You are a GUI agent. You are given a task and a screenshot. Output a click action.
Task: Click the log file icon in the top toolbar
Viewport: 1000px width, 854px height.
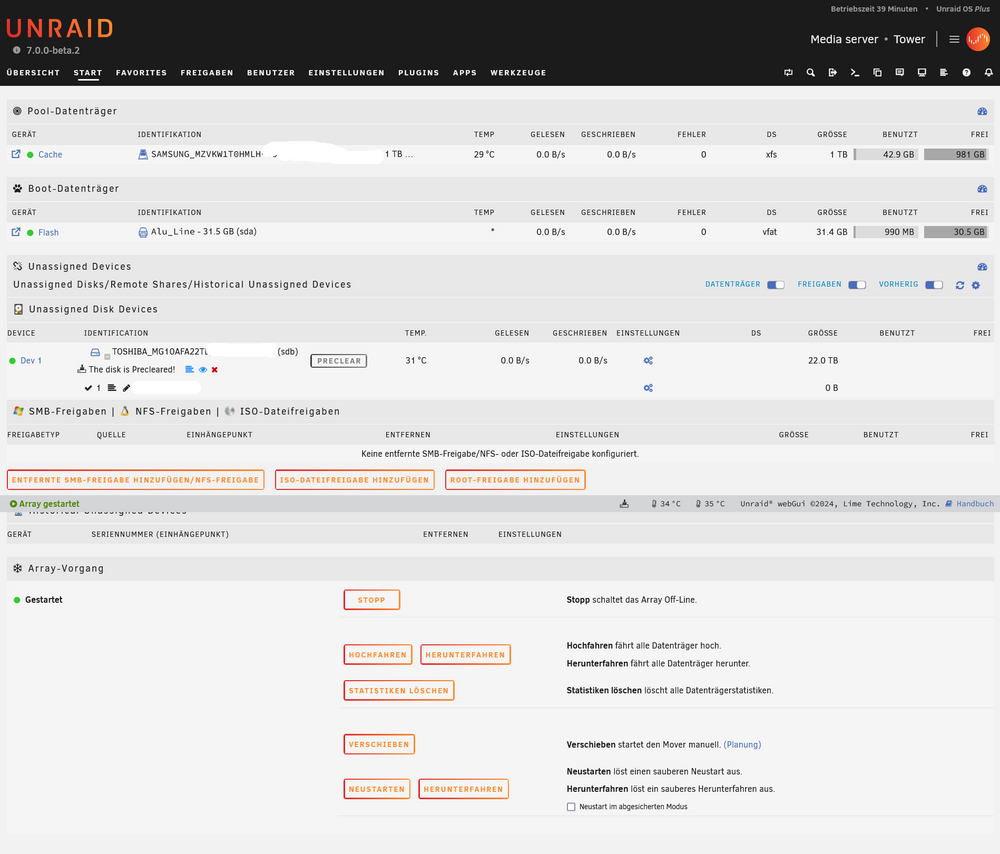pos(944,73)
